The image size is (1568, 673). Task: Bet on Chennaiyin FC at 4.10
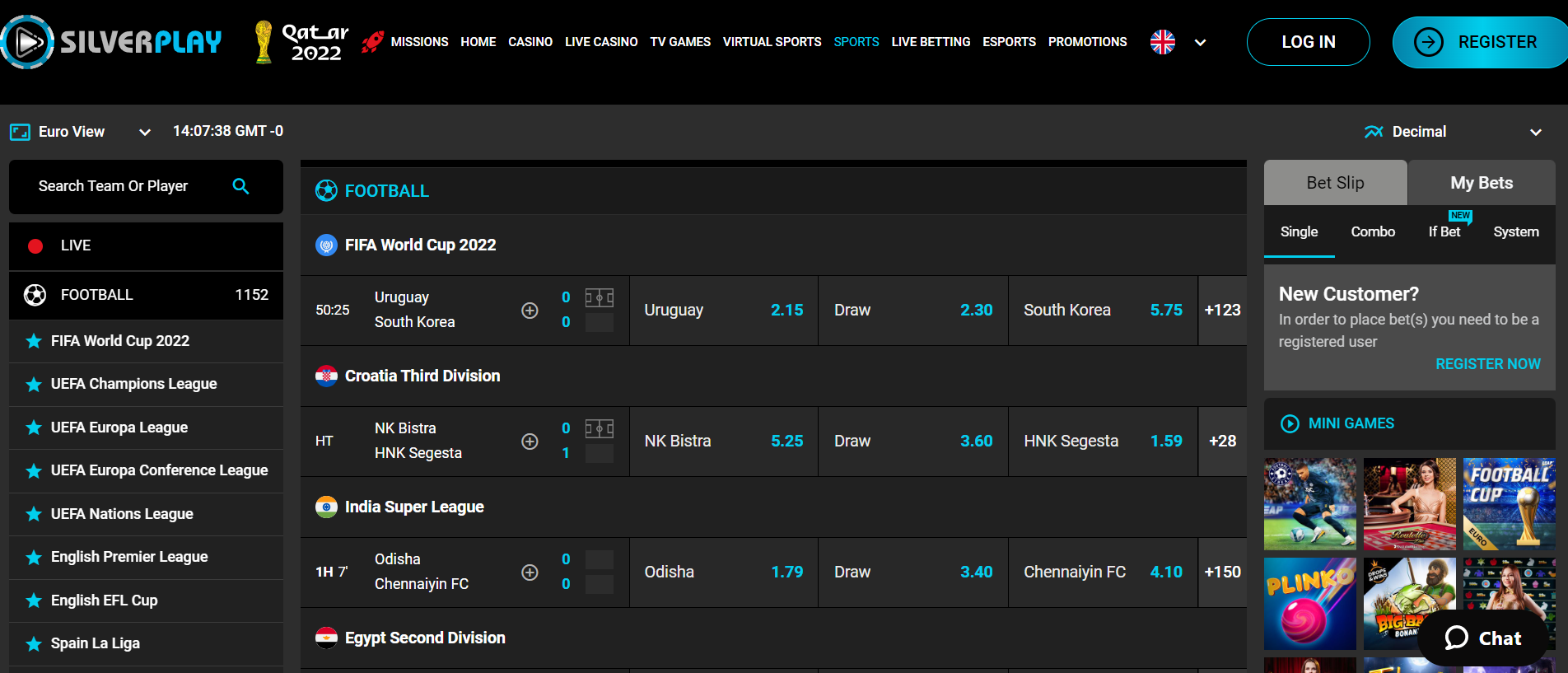(1103, 573)
